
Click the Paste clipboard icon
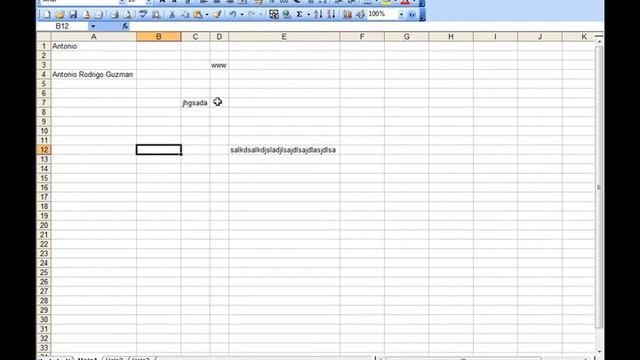(198, 15)
